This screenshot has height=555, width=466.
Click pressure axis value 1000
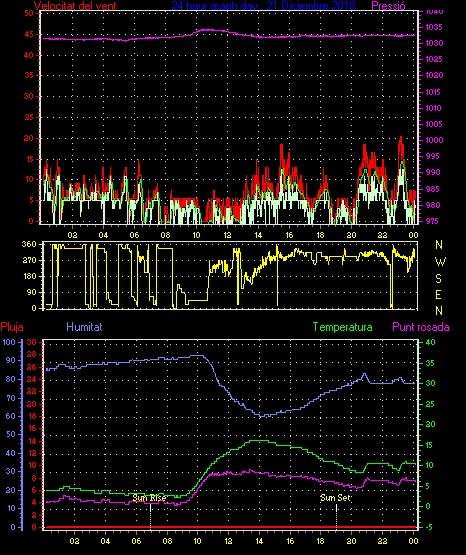tap(434, 140)
